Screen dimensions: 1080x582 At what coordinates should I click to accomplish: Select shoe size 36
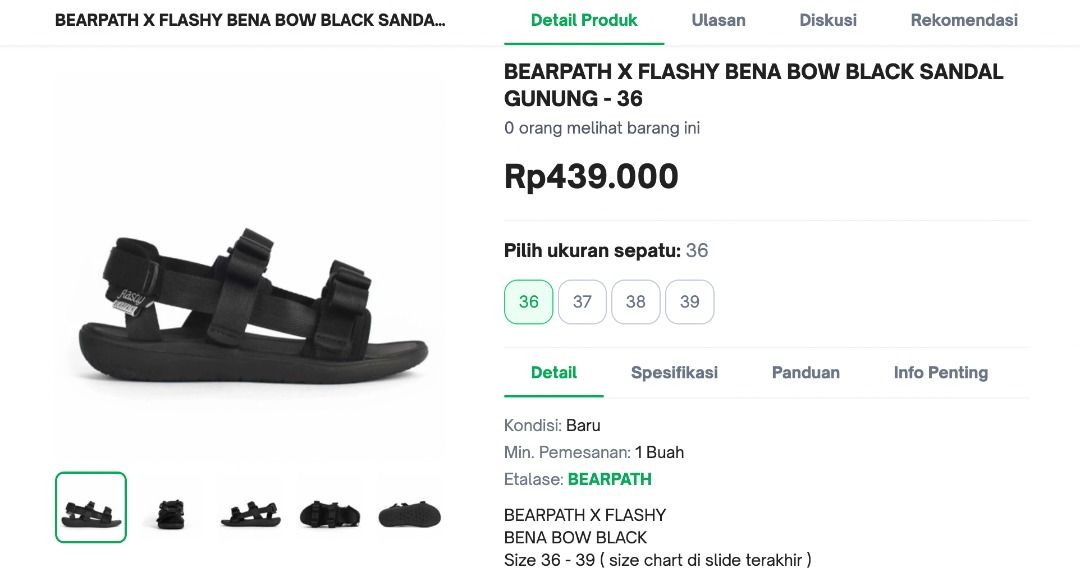click(528, 301)
